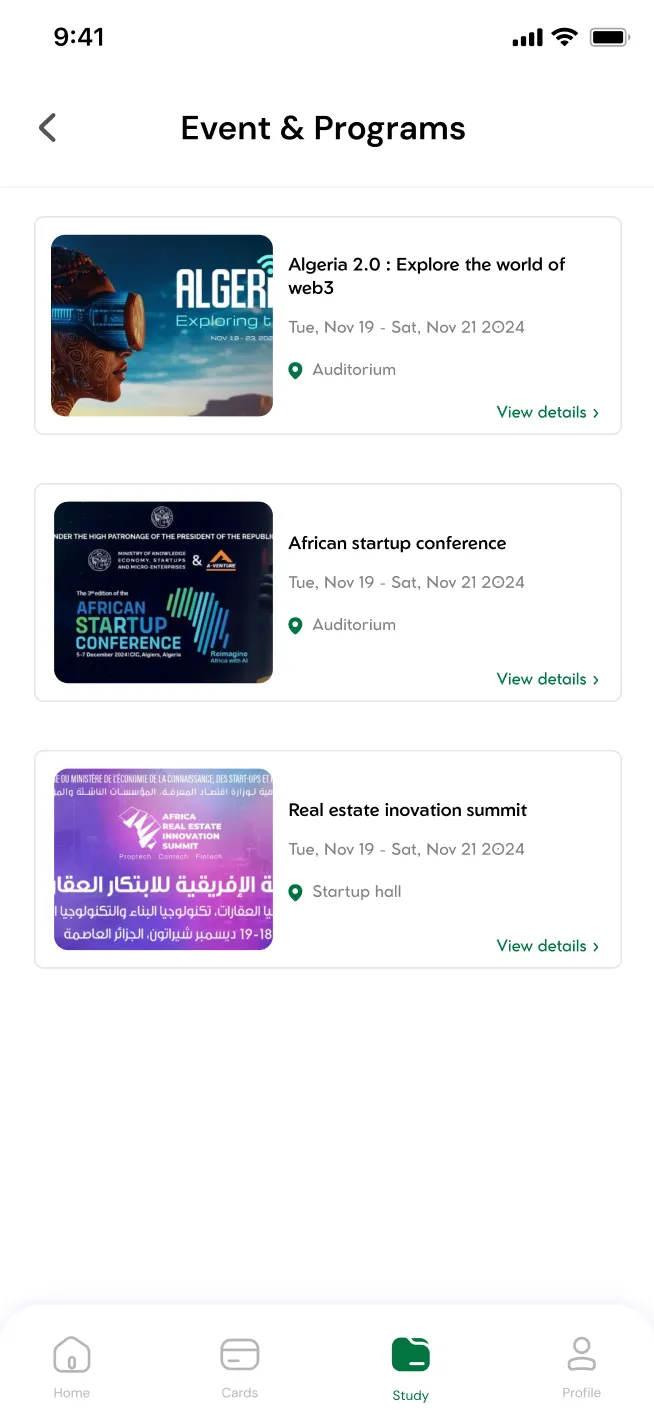The width and height of the screenshot is (654, 1422).
Task: Open the Real estate inovation summit title
Action: tap(407, 810)
